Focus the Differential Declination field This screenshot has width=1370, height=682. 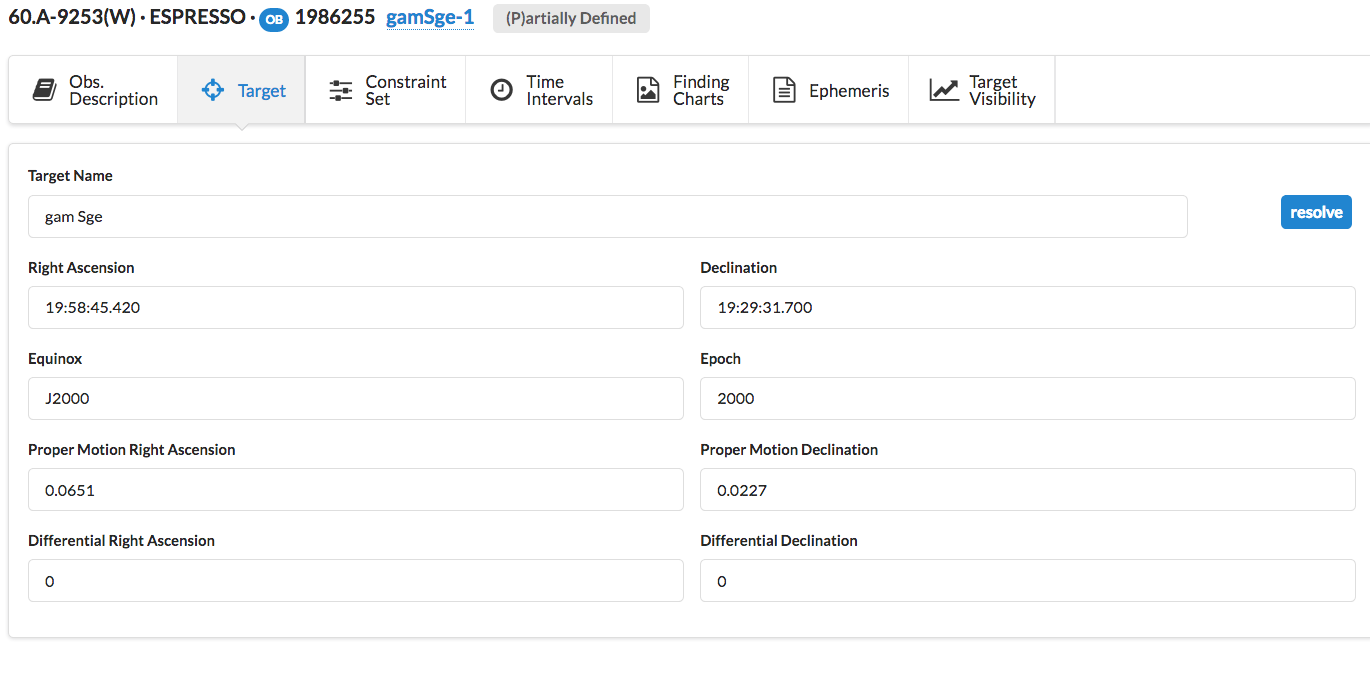click(x=1027, y=581)
